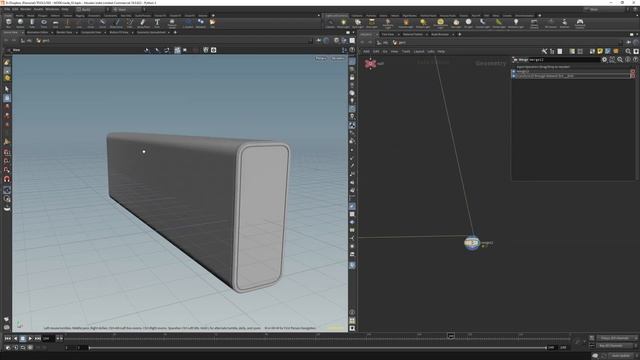Open the Persp viewport camera dropdown
Image resolution: width=640 pixels, height=360 pixels.
[321, 58]
